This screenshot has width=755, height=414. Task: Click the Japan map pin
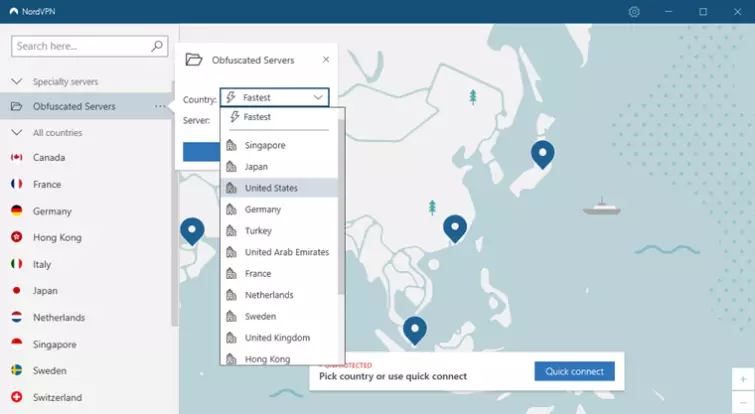pos(543,155)
